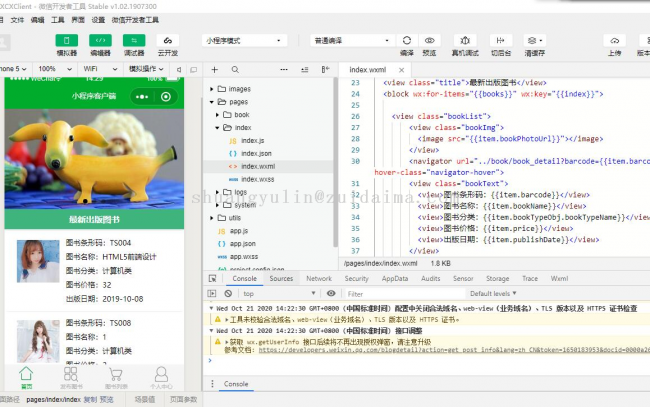Open the 小程序模式 mode dropdown
This screenshot has height=407, width=650.
coord(247,41)
